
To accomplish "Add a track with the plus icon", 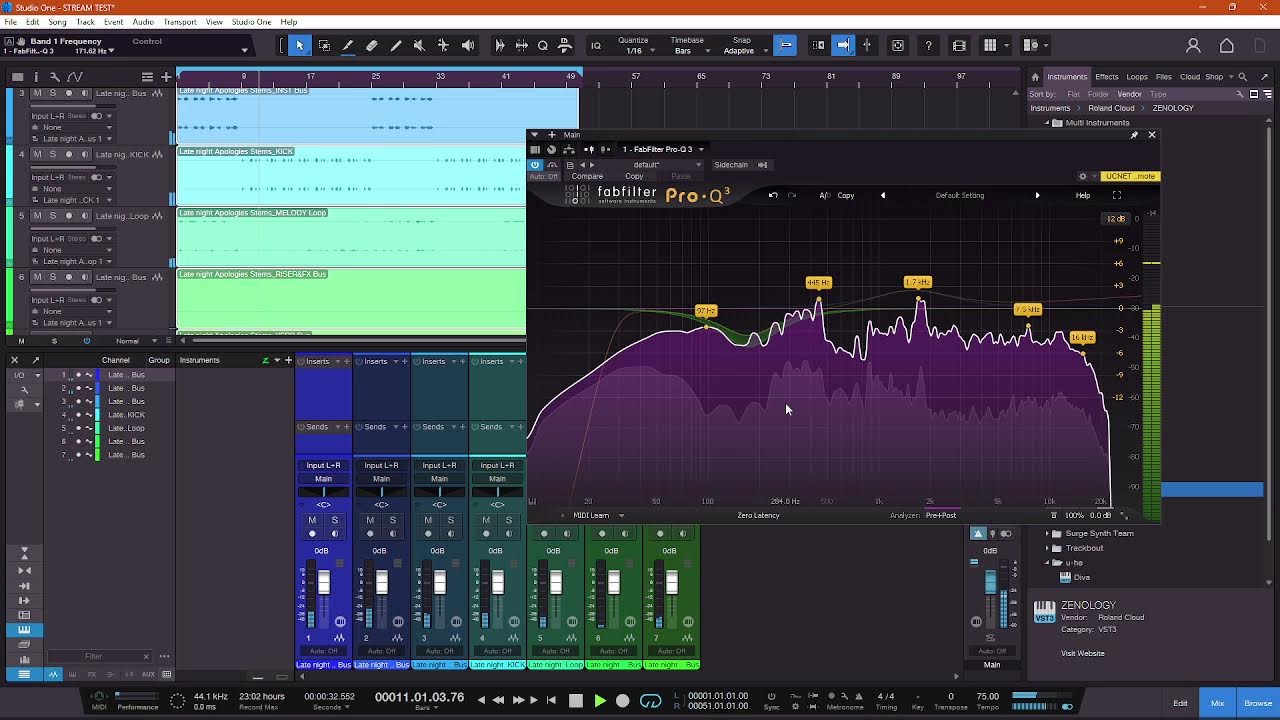I will [x=165, y=76].
